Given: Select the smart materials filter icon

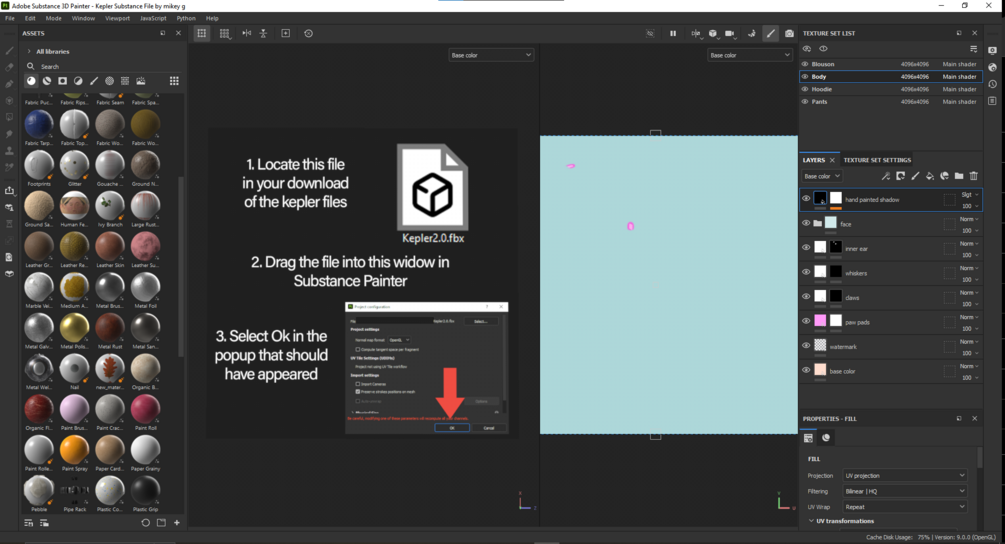Looking at the screenshot, I should (47, 81).
